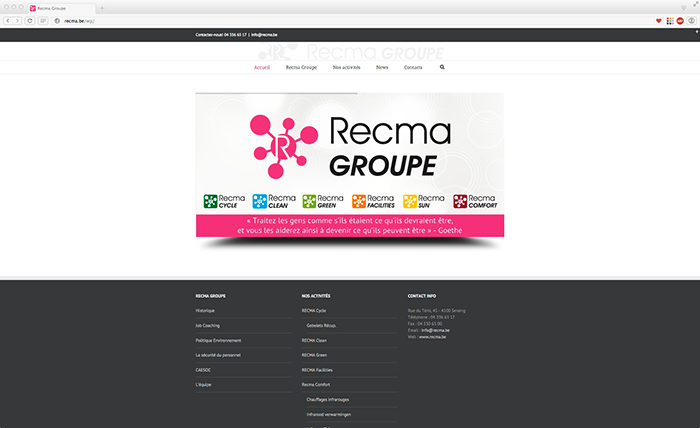Click the Recma Comfort dark red logo
This screenshot has width=700, height=428.
coord(475,201)
